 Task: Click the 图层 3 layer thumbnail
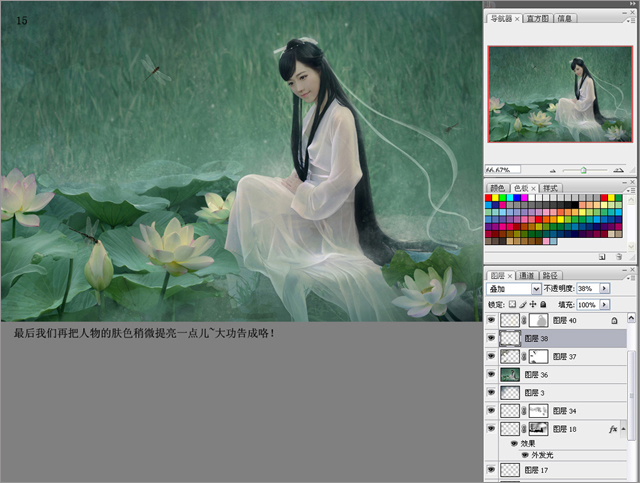coord(510,393)
